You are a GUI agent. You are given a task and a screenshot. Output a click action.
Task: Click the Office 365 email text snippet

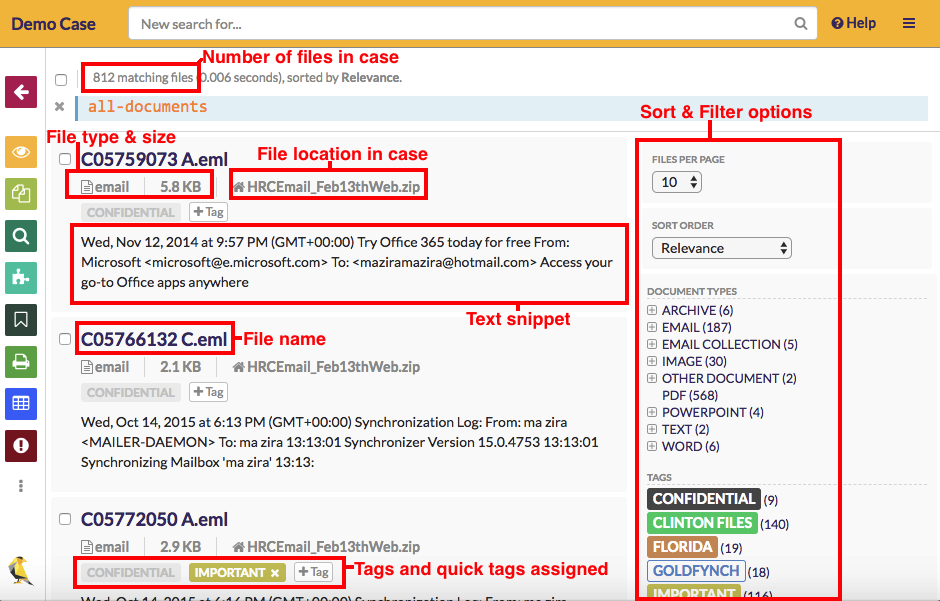coord(348,262)
